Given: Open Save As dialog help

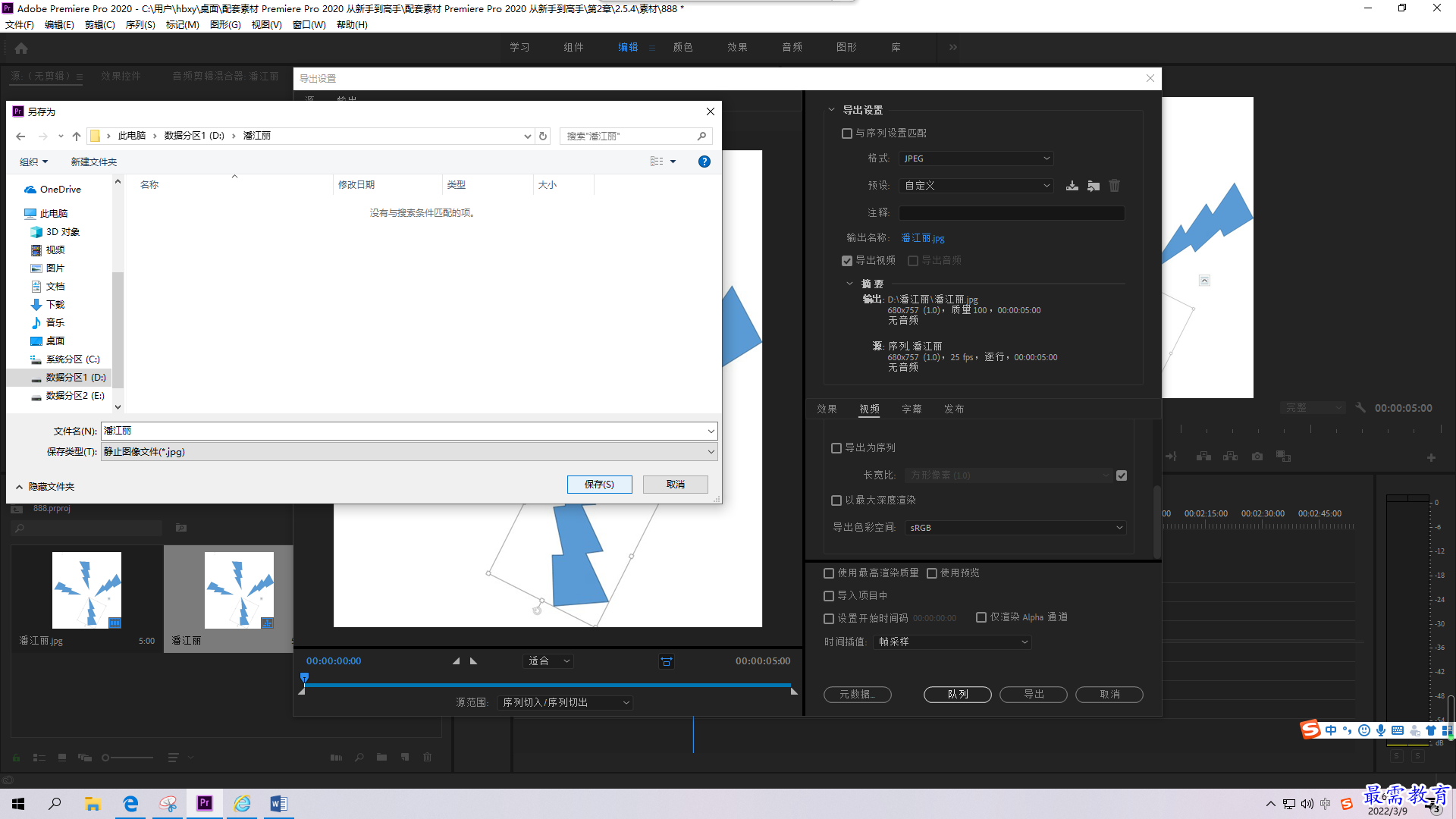Looking at the screenshot, I should (704, 162).
